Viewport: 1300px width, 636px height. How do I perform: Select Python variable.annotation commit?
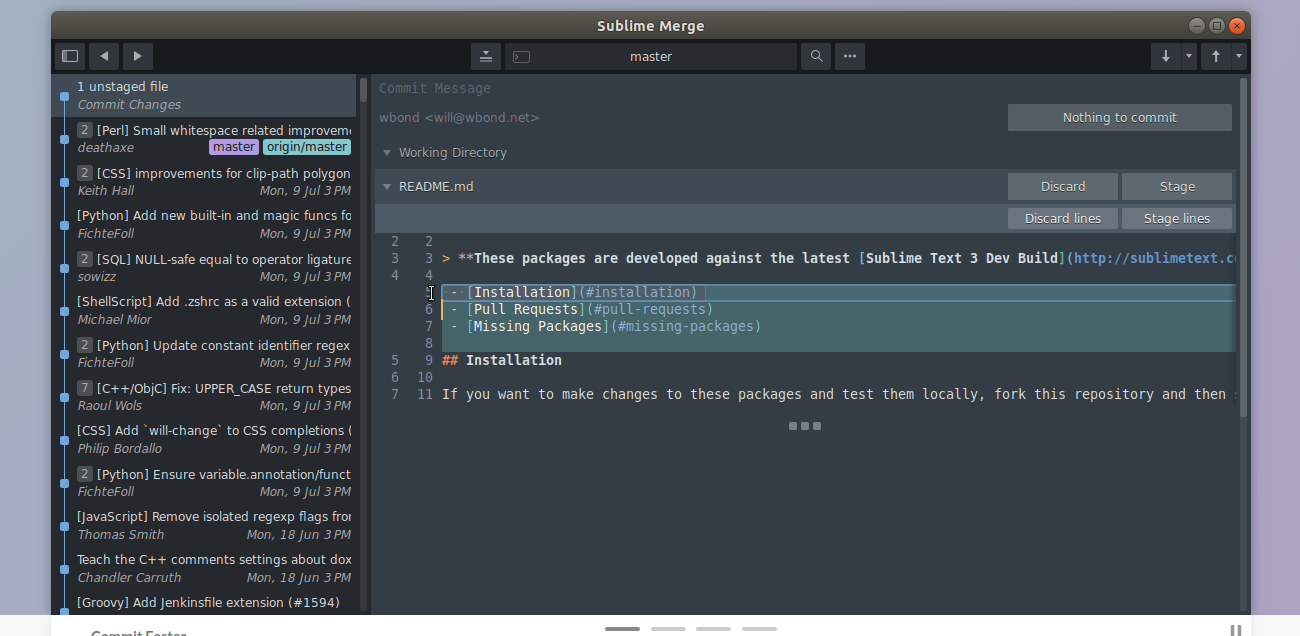pos(205,482)
